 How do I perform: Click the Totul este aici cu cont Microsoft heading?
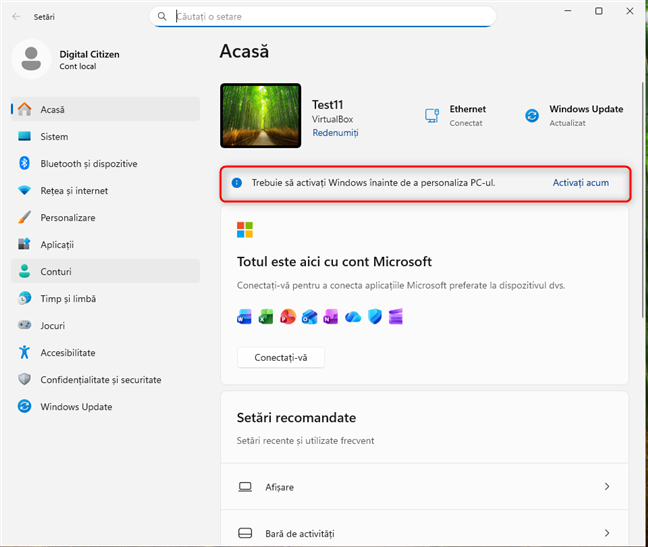pos(334,262)
